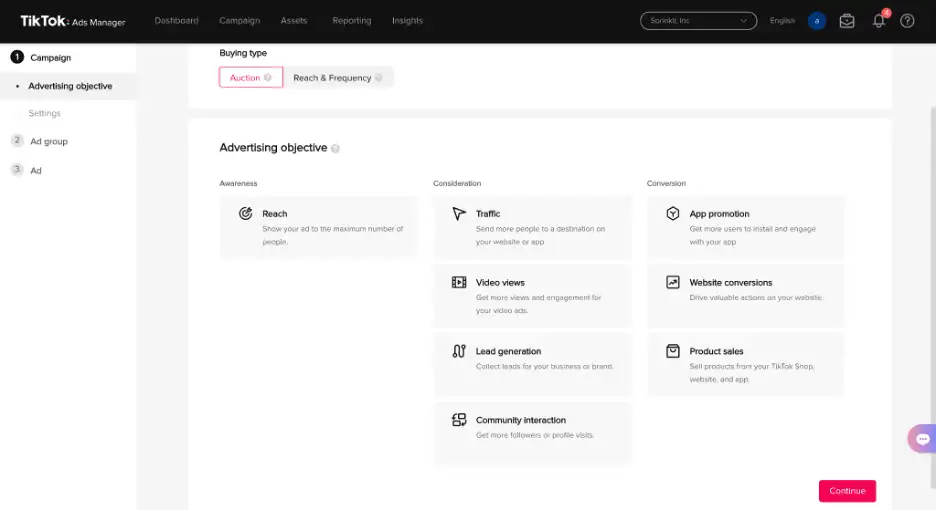936x510 pixels.
Task: Select Settings in sidebar
Action: (x=44, y=113)
